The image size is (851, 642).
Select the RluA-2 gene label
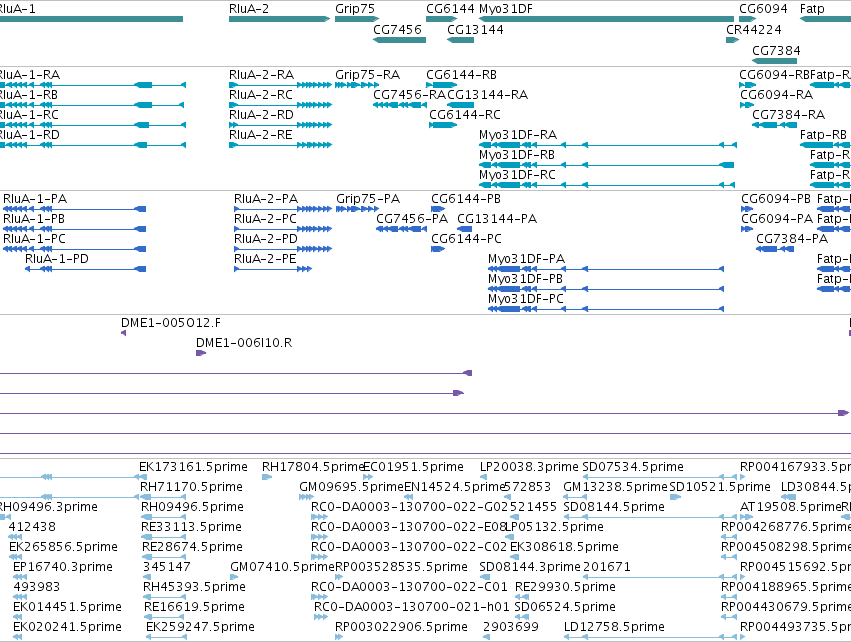click(249, 9)
